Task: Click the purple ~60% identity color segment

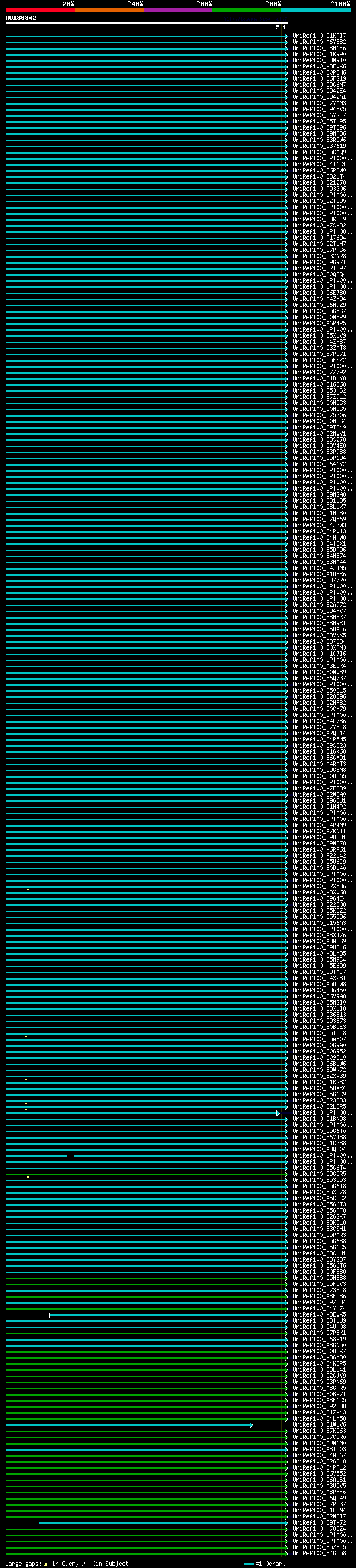Action: 179,10
